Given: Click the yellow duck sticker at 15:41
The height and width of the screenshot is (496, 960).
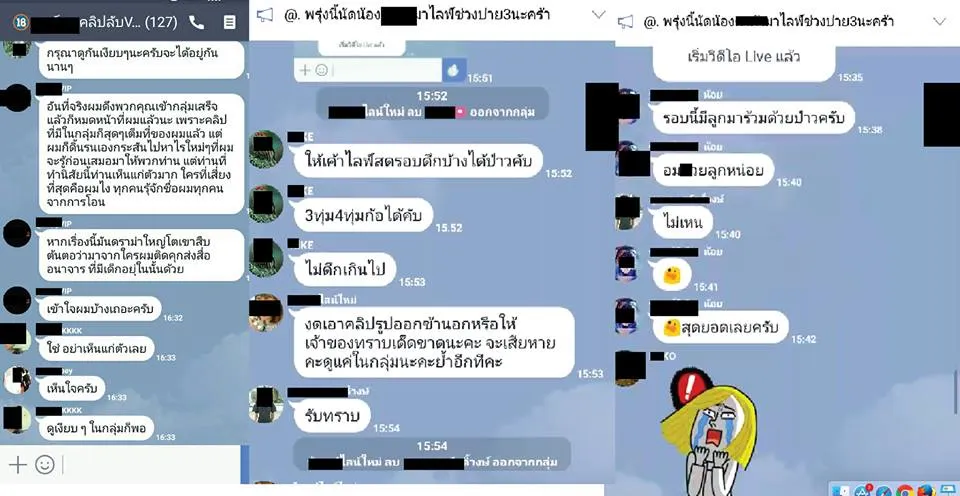Looking at the screenshot, I should [x=672, y=276].
